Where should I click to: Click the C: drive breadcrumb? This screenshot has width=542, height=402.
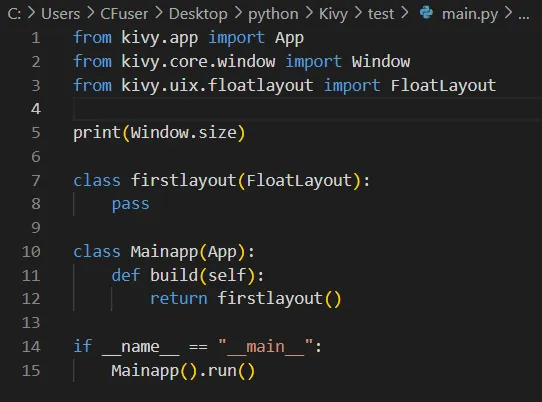(14, 14)
